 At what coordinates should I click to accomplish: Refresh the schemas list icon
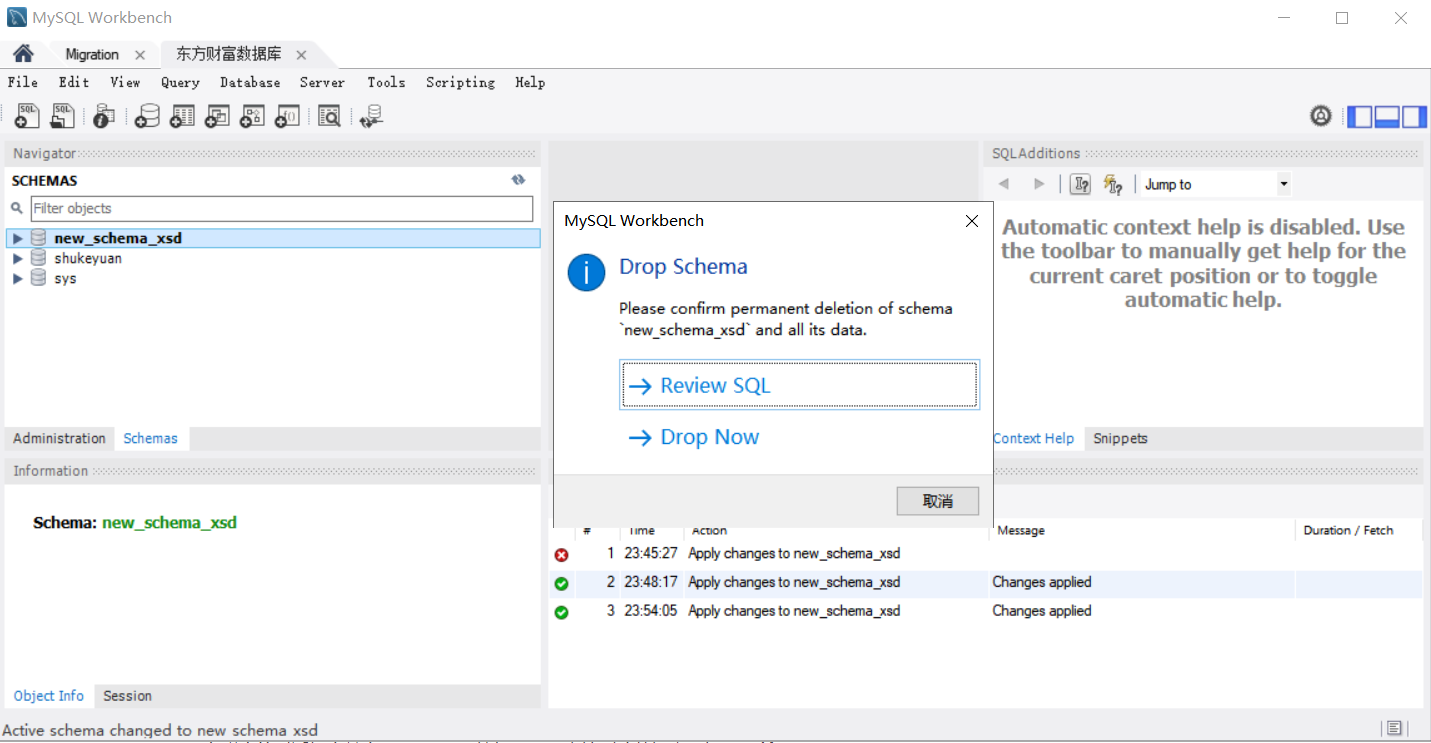coord(518,180)
